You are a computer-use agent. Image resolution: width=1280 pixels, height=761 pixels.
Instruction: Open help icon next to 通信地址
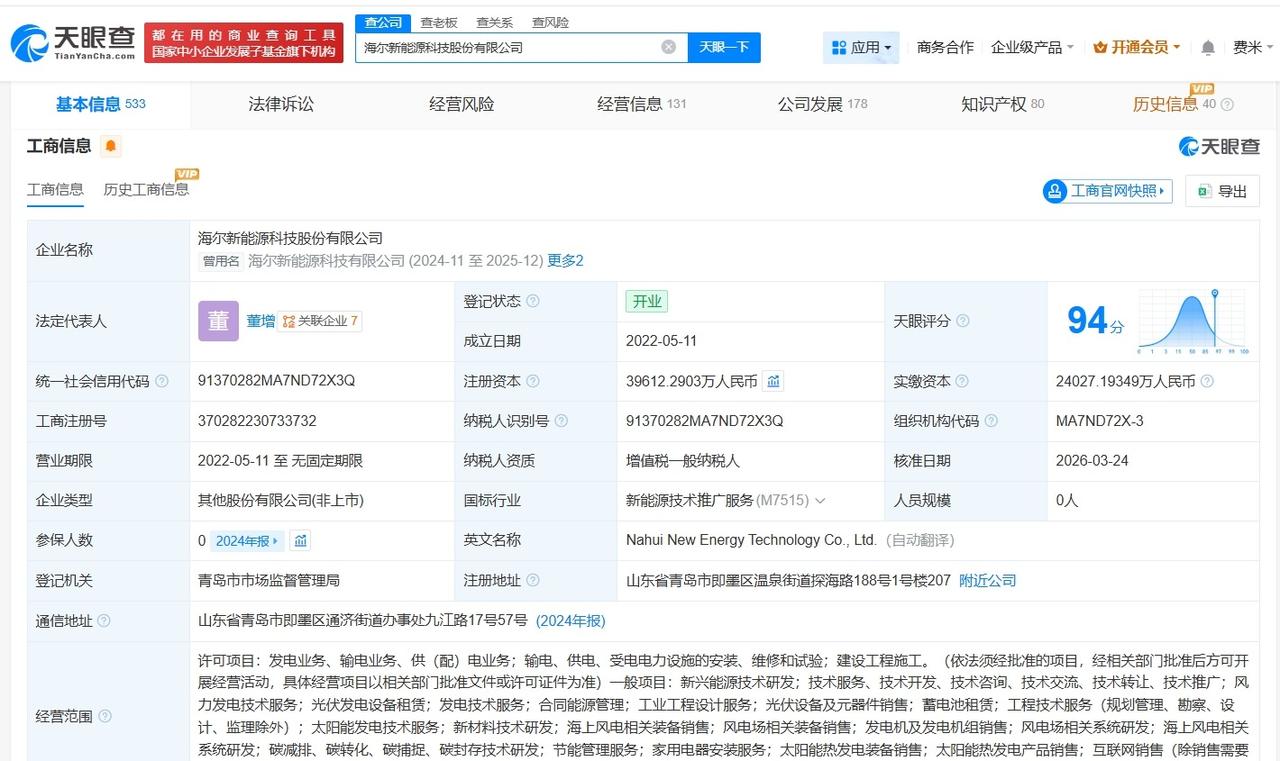(104, 621)
